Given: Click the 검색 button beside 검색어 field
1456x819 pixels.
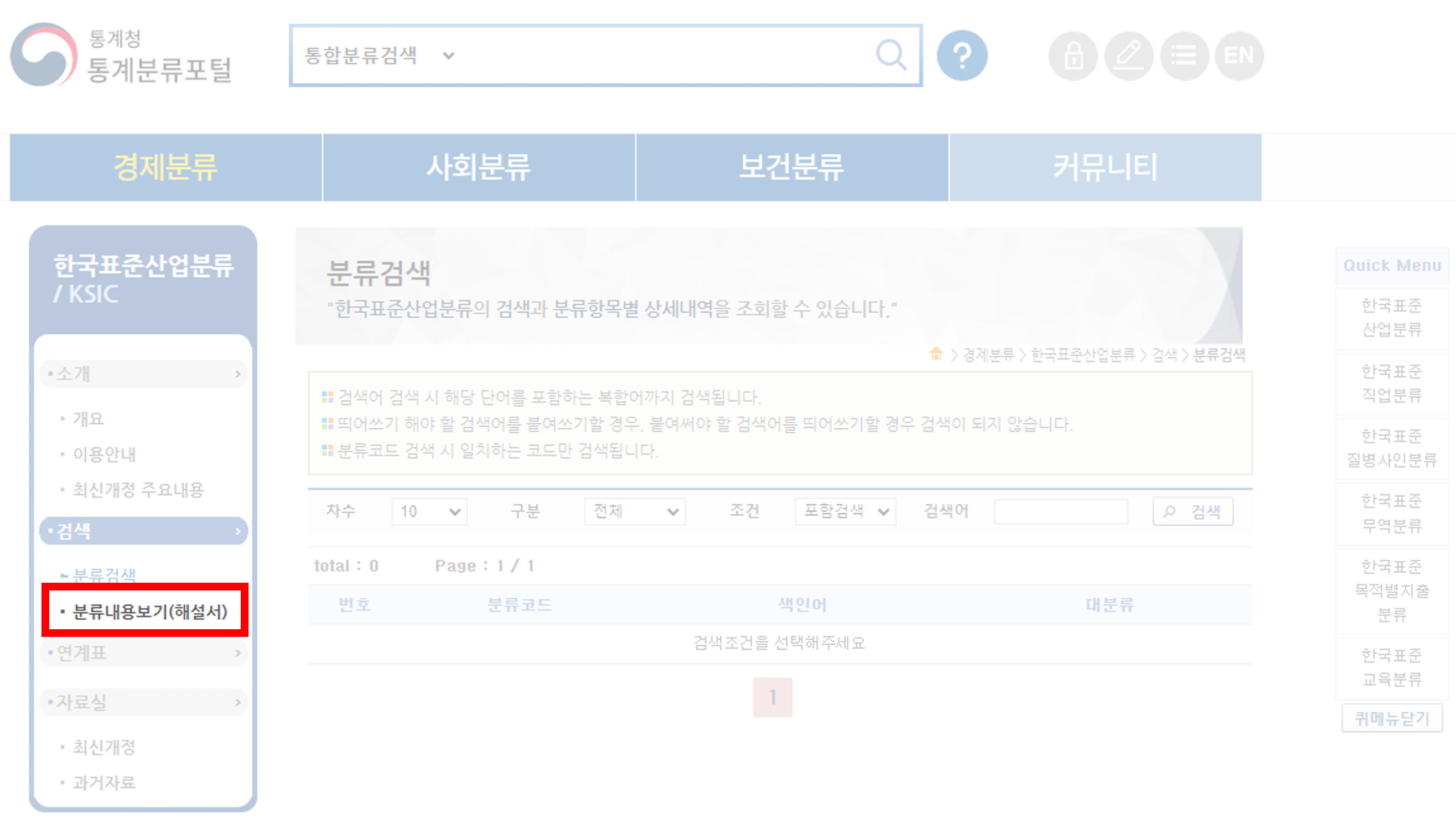Looking at the screenshot, I should pyautogui.click(x=1193, y=511).
